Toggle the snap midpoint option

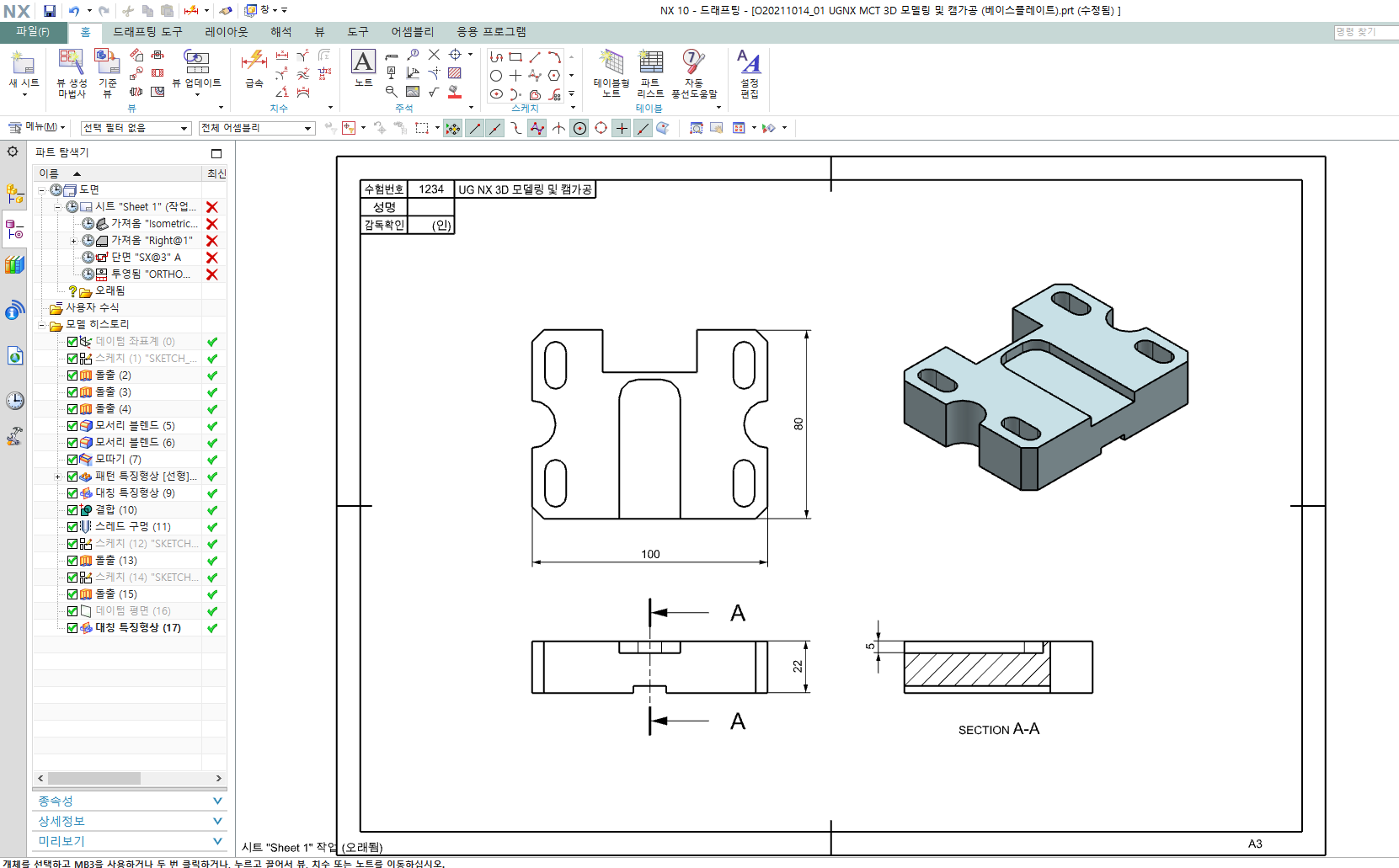click(494, 128)
